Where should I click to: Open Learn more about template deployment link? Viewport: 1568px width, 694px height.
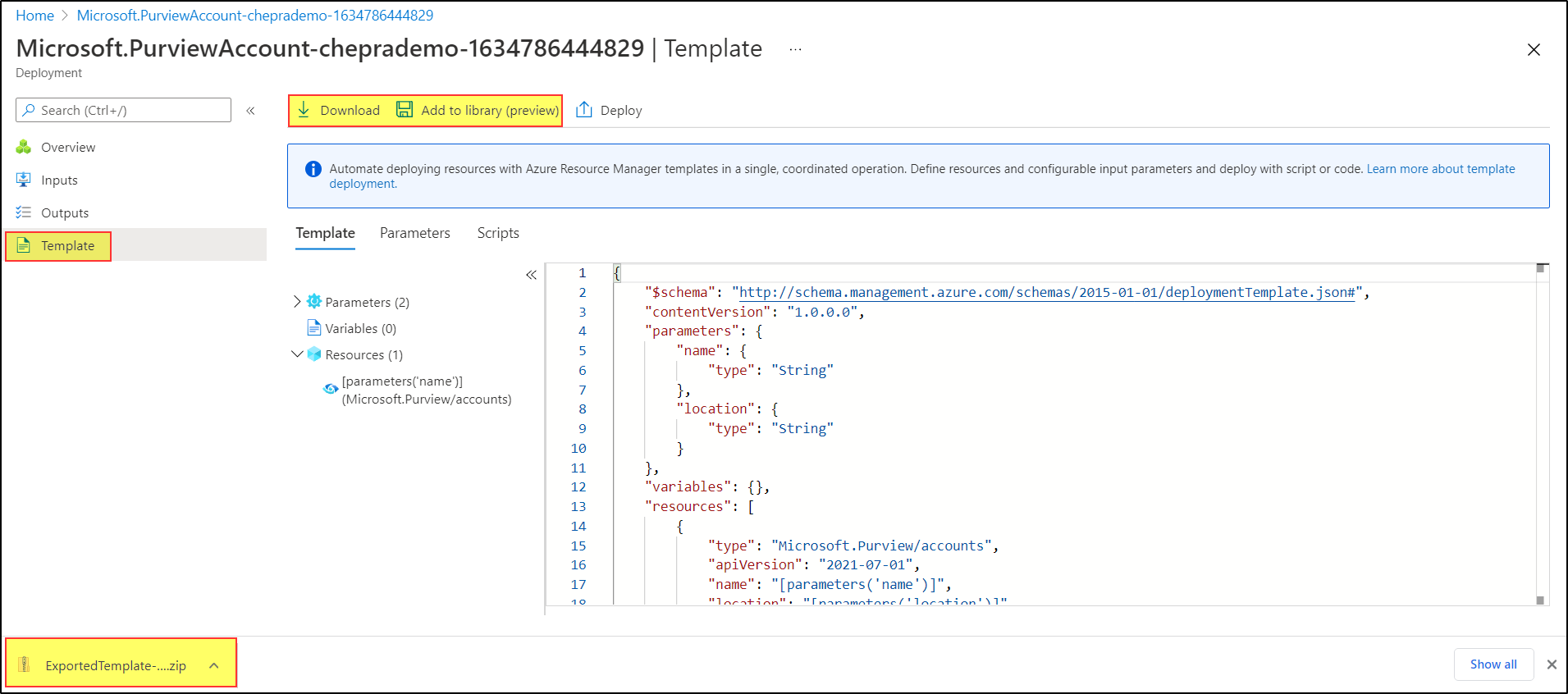click(1440, 169)
